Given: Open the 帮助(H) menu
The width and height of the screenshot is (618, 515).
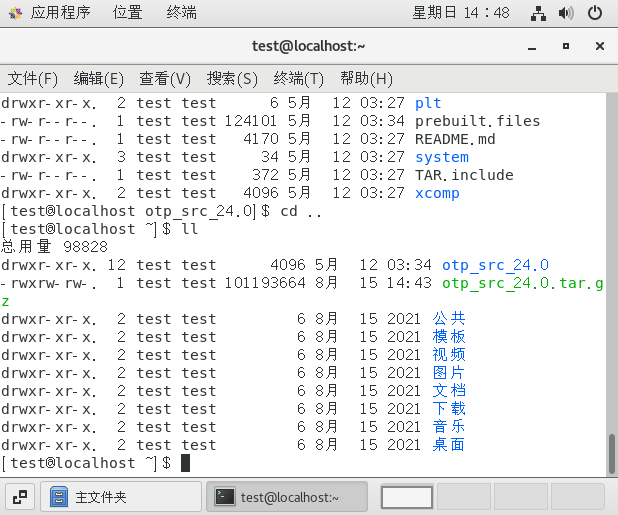Looking at the screenshot, I should (366, 78).
